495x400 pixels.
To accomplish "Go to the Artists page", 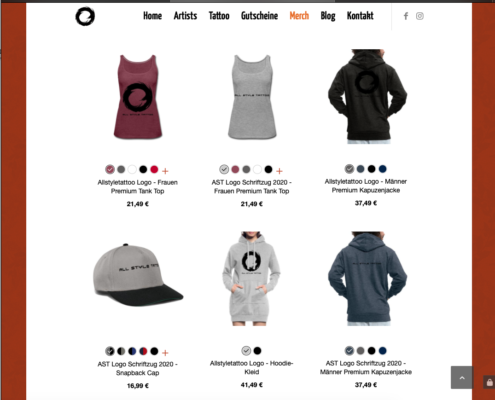I will point(185,16).
